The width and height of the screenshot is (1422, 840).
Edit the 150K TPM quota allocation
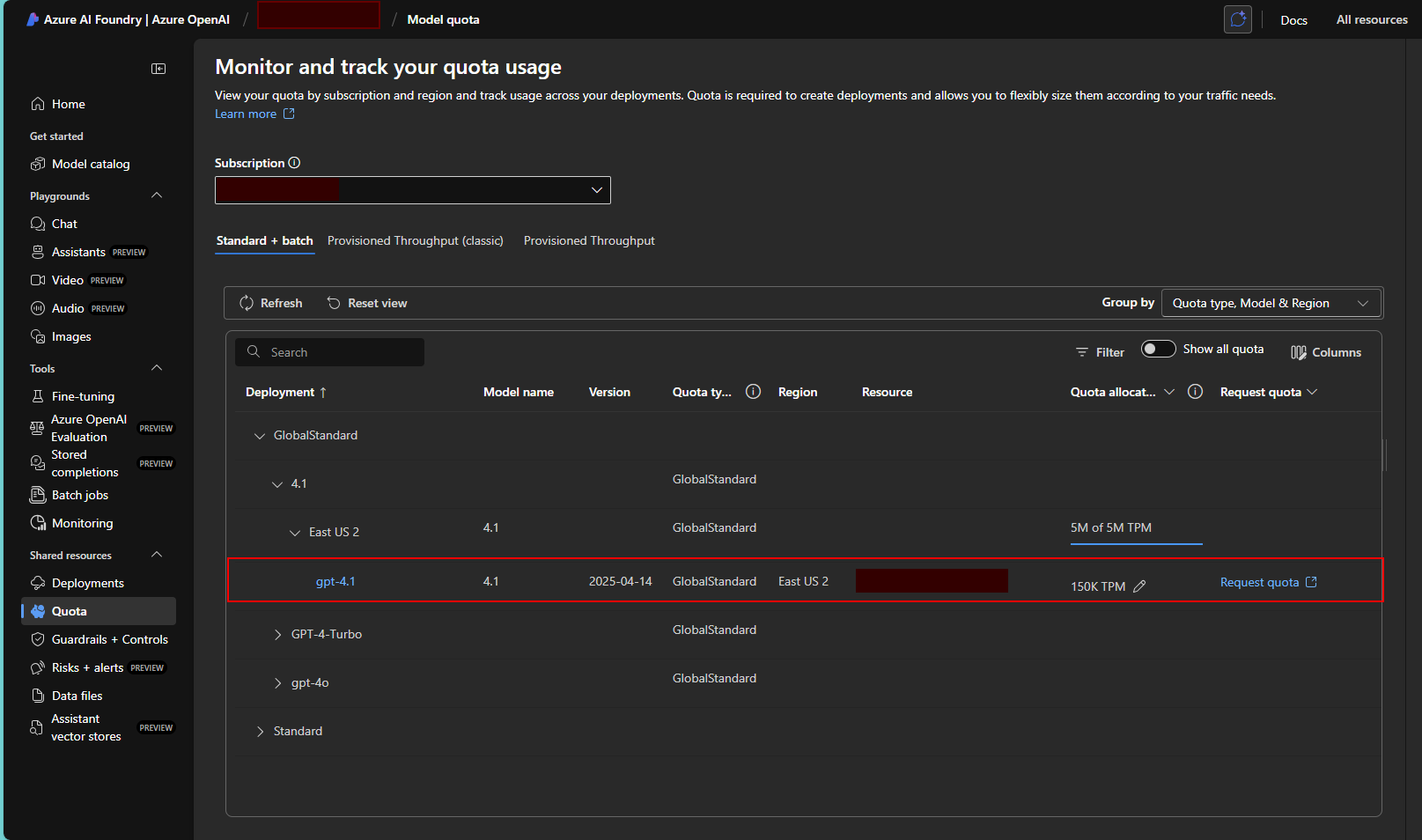(1139, 586)
